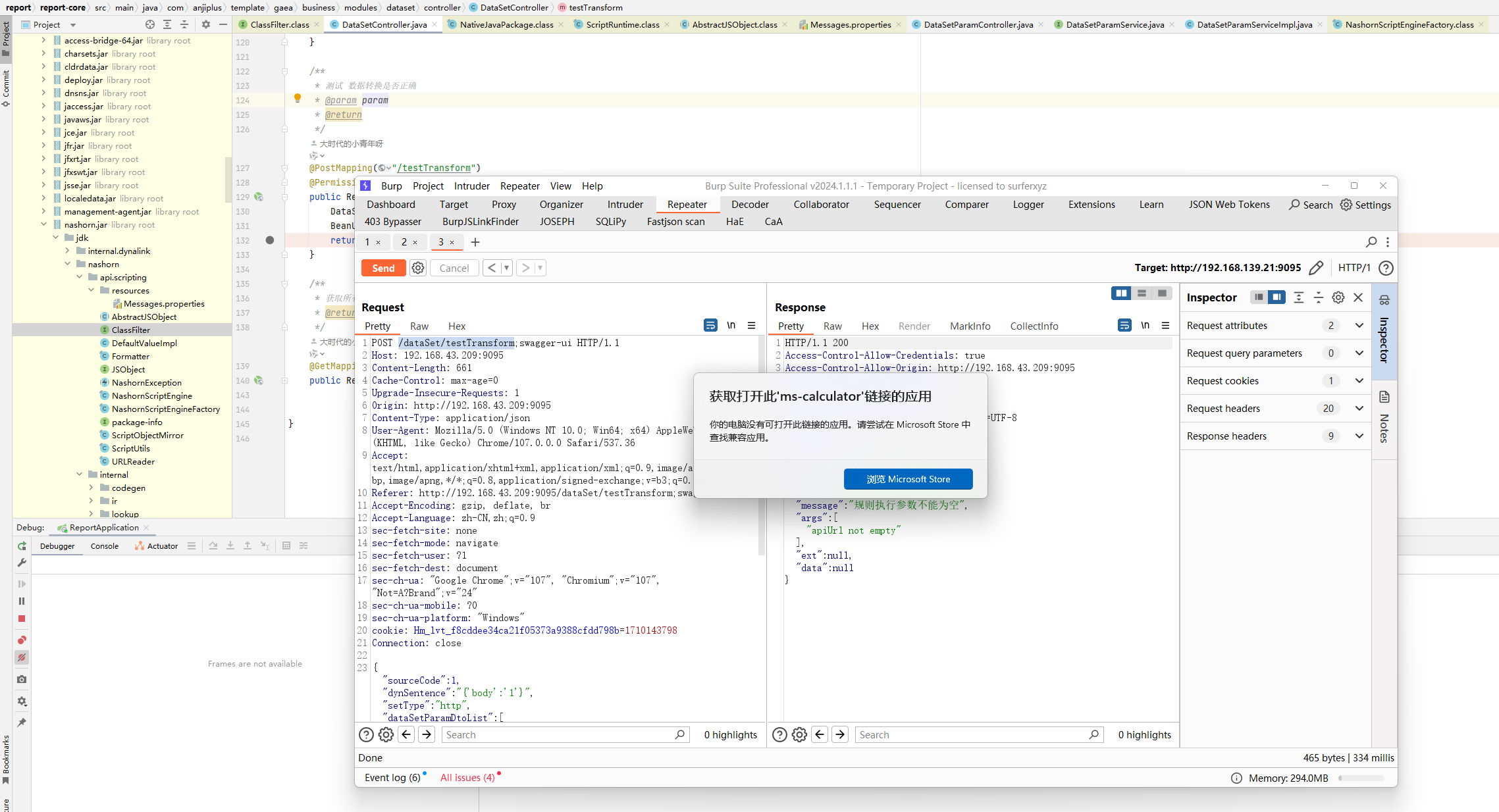Toggle request non-printable chars \n button

click(731, 325)
